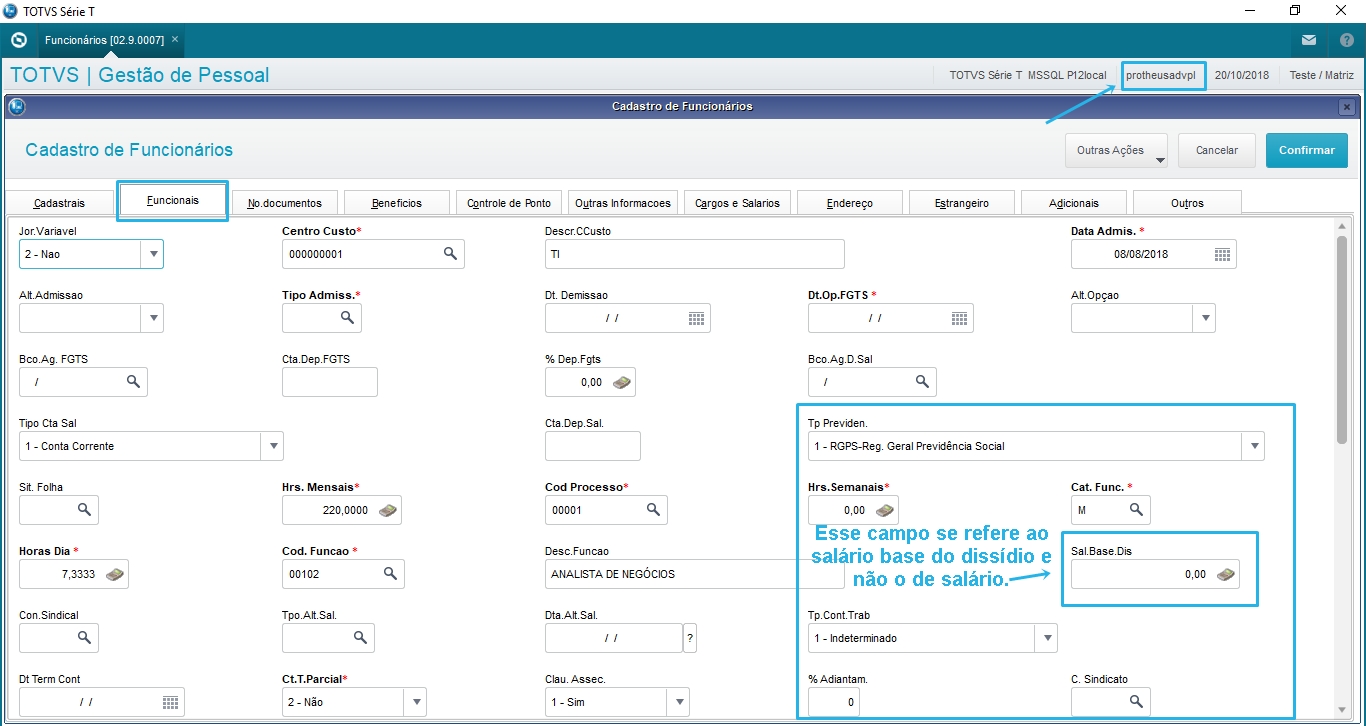This screenshot has height=726, width=1366.
Task: Expand Tipo Cta Sal dropdown
Action: (272, 446)
